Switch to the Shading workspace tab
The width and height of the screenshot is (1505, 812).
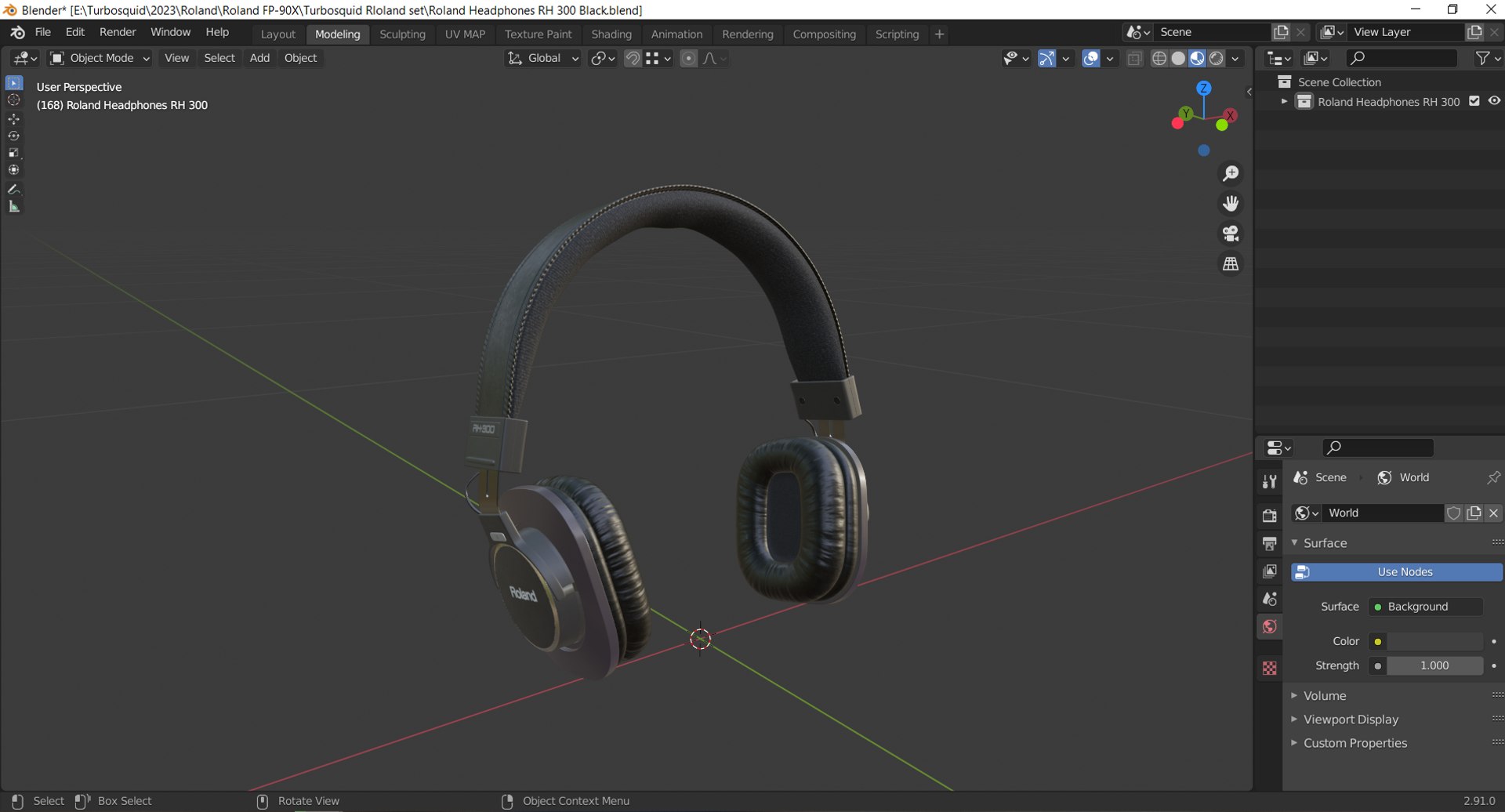pos(611,34)
